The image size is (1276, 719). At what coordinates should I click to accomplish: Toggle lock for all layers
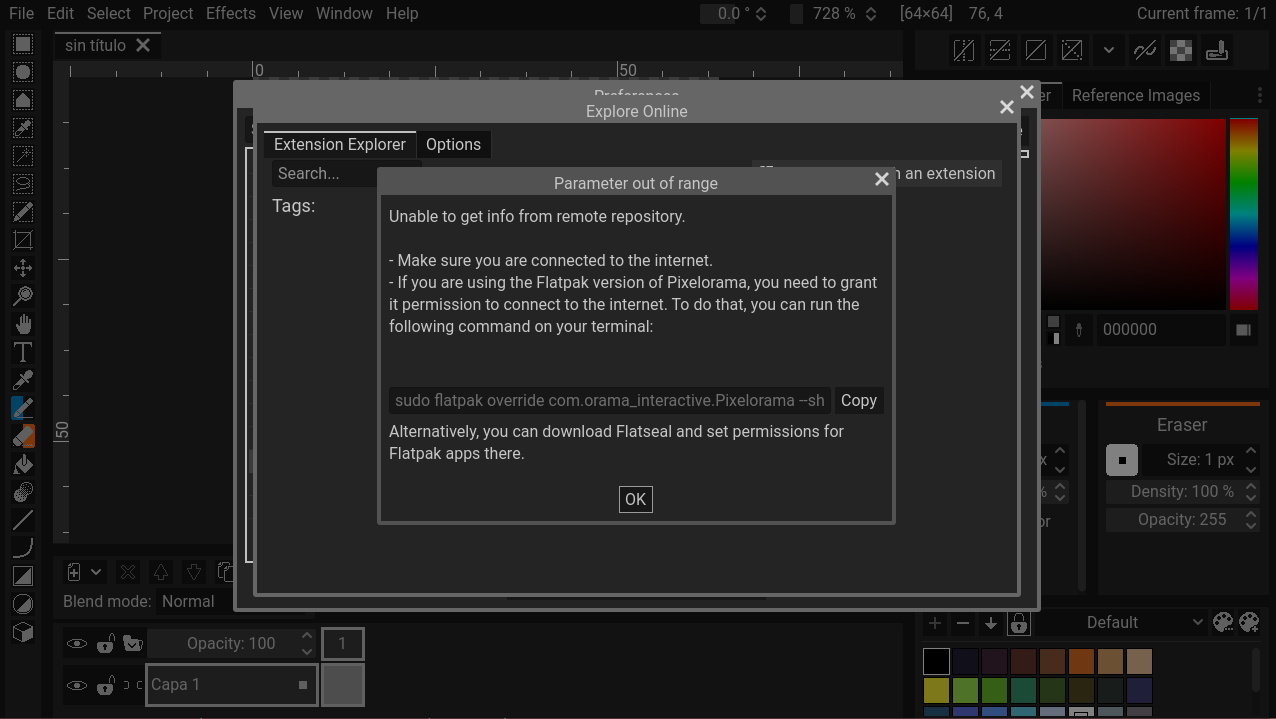pyautogui.click(x=105, y=644)
